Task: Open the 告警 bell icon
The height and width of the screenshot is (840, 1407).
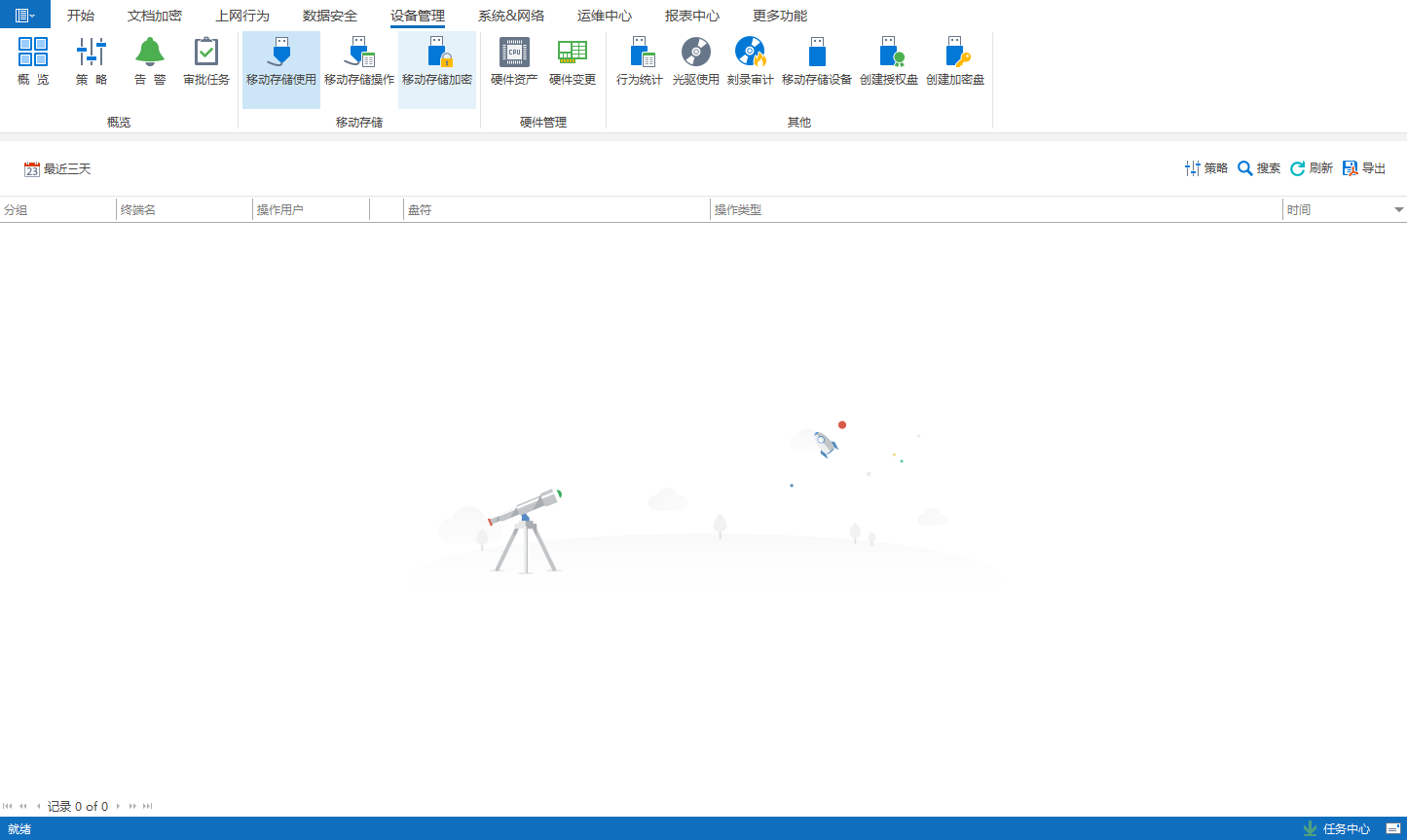Action: click(x=150, y=61)
